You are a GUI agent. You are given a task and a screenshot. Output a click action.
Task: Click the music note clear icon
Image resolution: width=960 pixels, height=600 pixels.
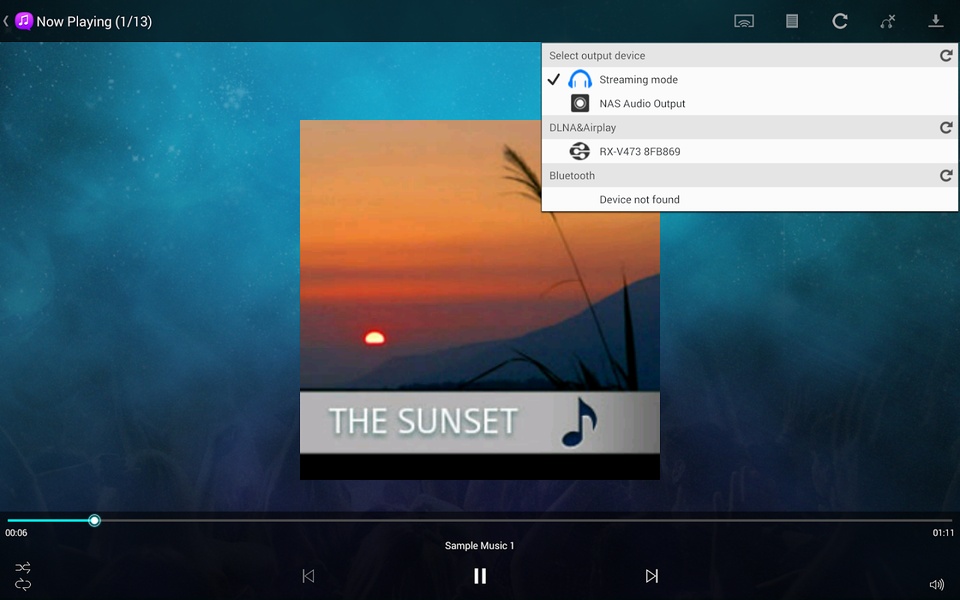pyautogui.click(x=888, y=21)
